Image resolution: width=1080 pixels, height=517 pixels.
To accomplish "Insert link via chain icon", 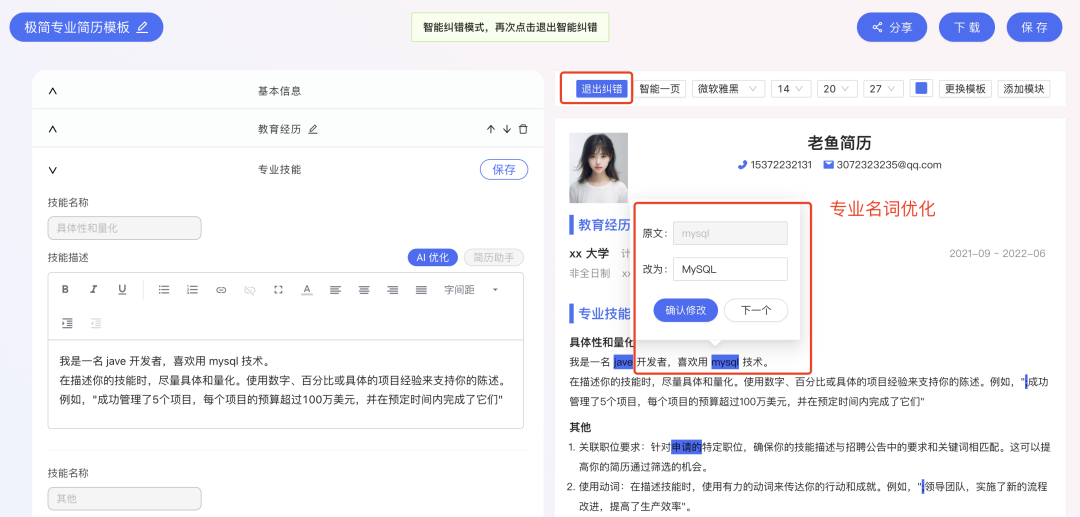I will (221, 290).
